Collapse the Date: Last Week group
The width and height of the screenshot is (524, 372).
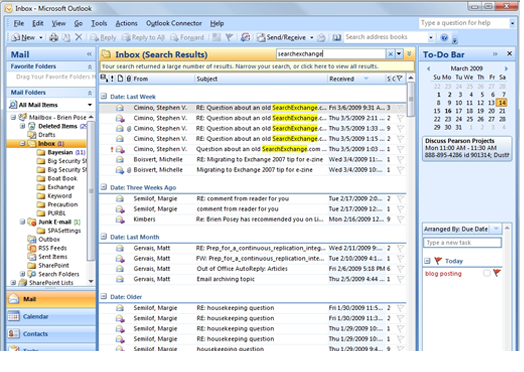pyautogui.click(x=104, y=97)
